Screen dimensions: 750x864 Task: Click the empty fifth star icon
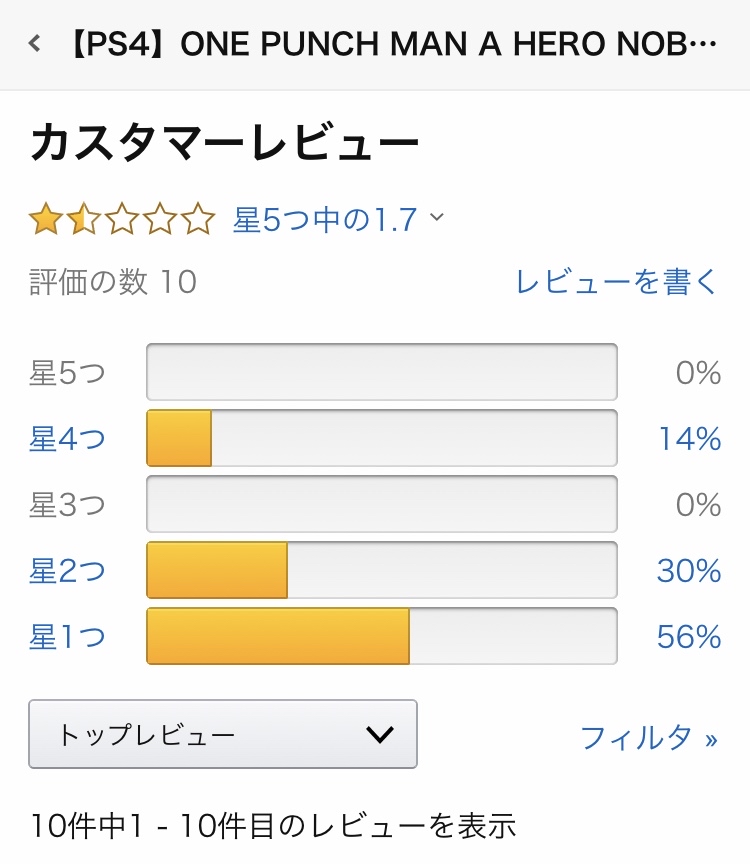tap(198, 218)
